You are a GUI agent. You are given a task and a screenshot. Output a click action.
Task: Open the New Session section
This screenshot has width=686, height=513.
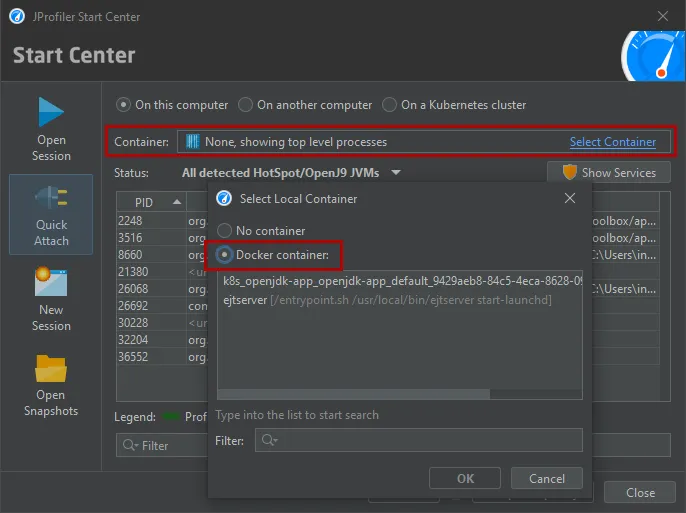click(51, 299)
